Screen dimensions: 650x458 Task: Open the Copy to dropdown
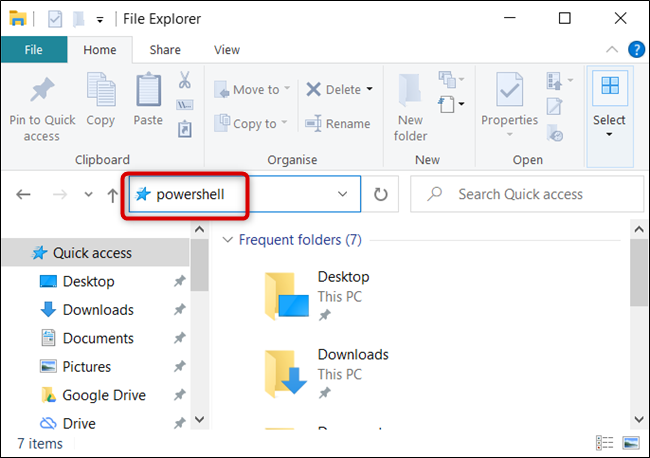click(284, 123)
